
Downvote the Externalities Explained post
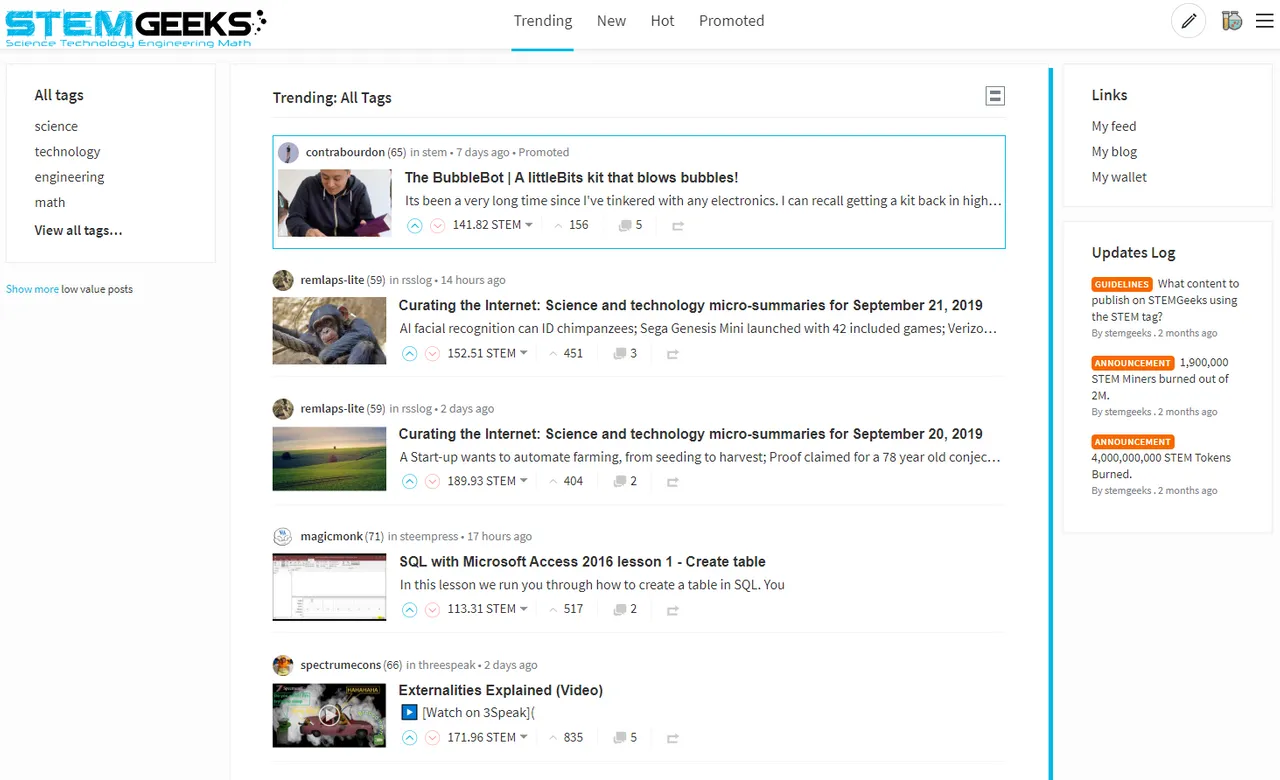click(x=432, y=738)
